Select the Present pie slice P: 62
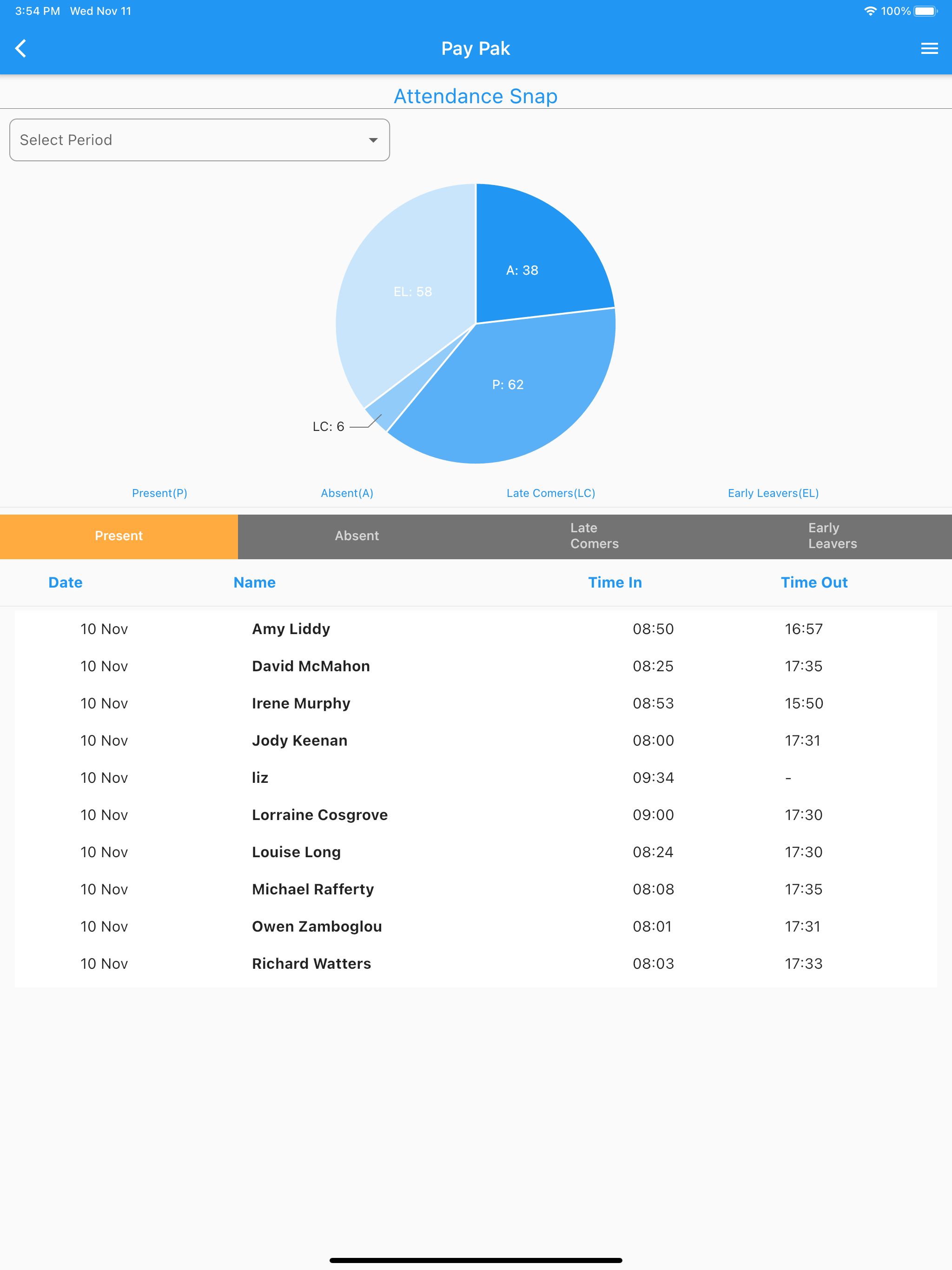 (508, 385)
